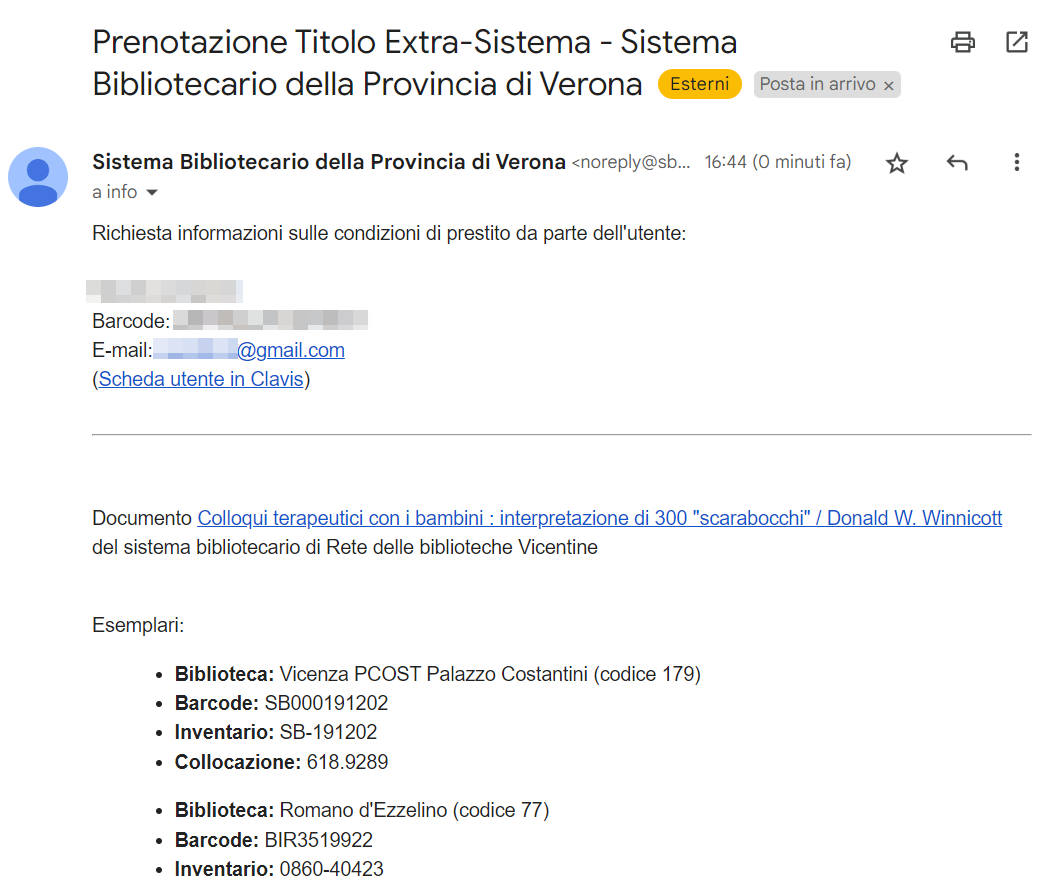Click the noreply sender email address
The width and height of the screenshot is (1054, 885).
point(631,163)
